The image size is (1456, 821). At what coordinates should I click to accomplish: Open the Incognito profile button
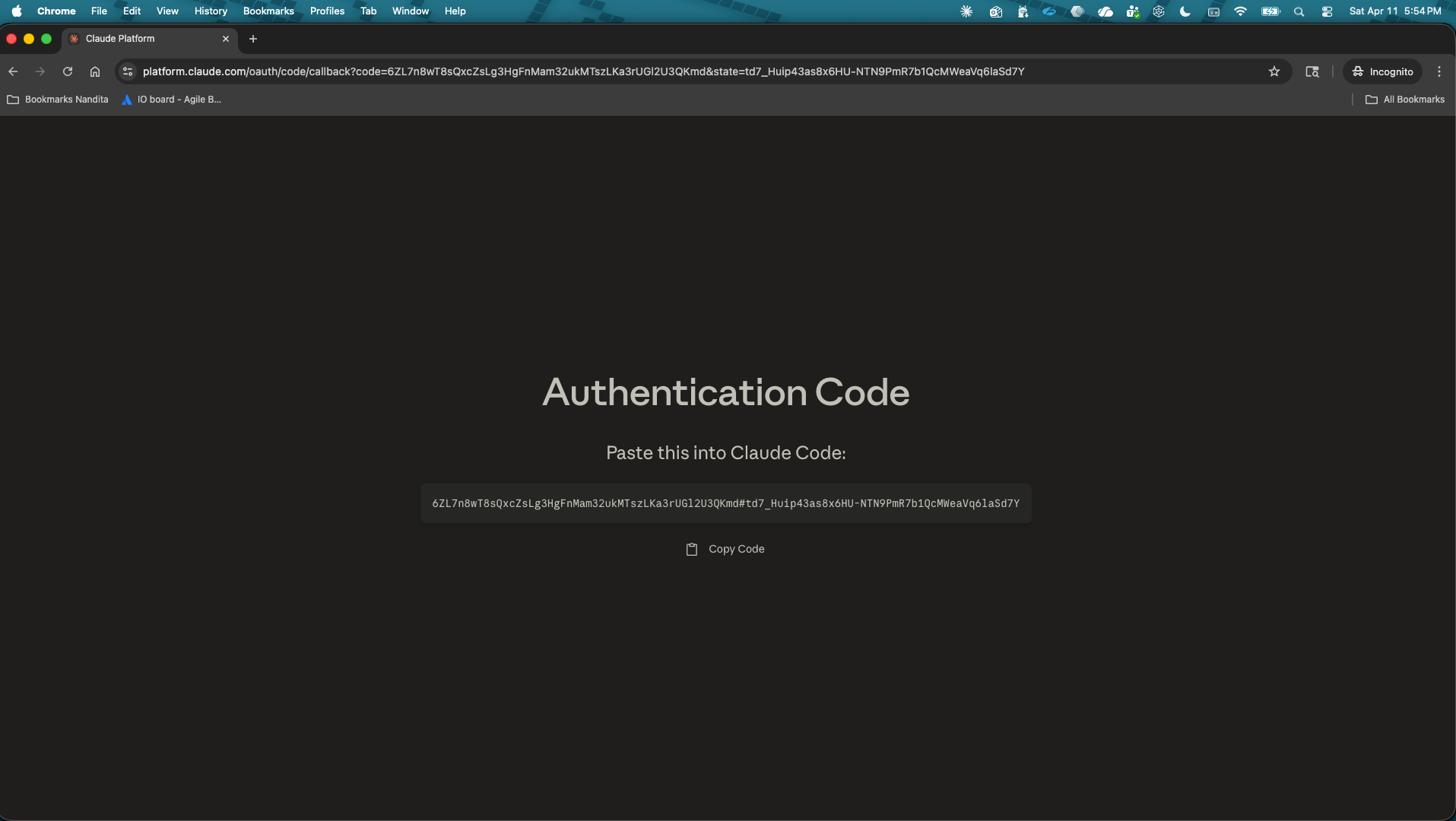pos(1382,71)
